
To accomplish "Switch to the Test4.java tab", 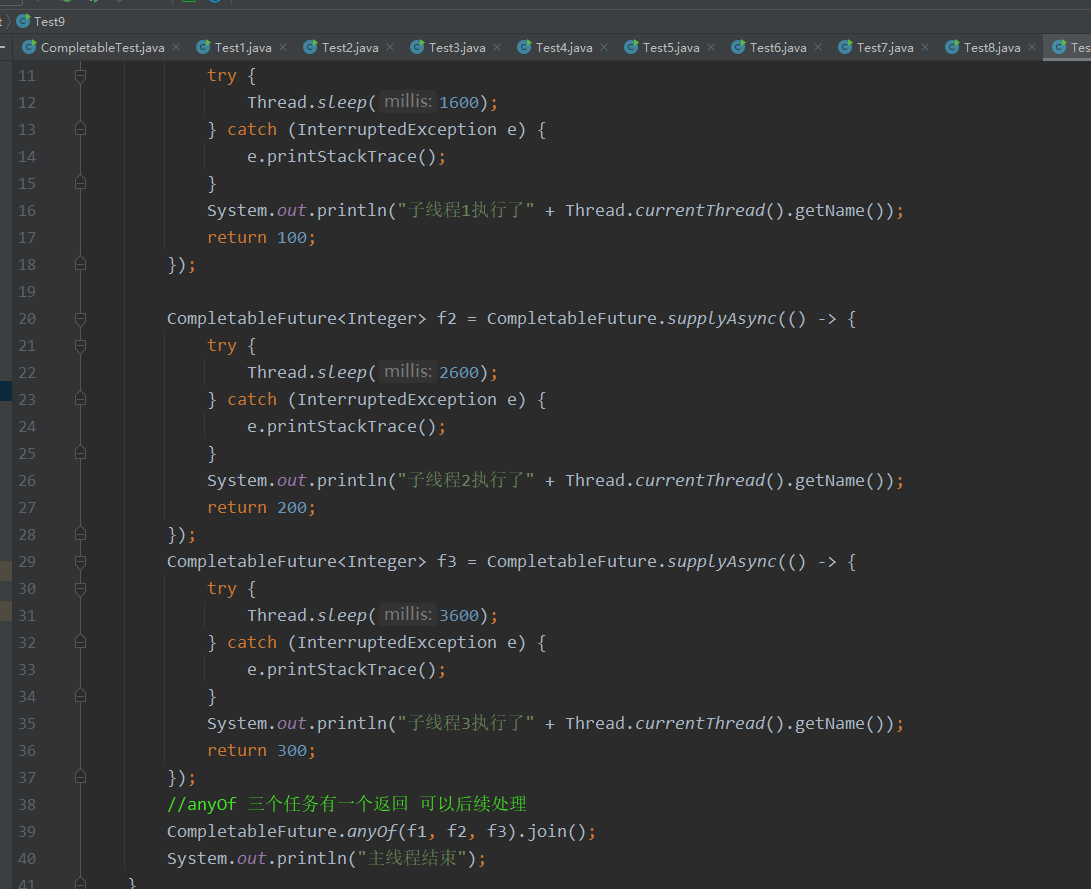I will click(564, 47).
